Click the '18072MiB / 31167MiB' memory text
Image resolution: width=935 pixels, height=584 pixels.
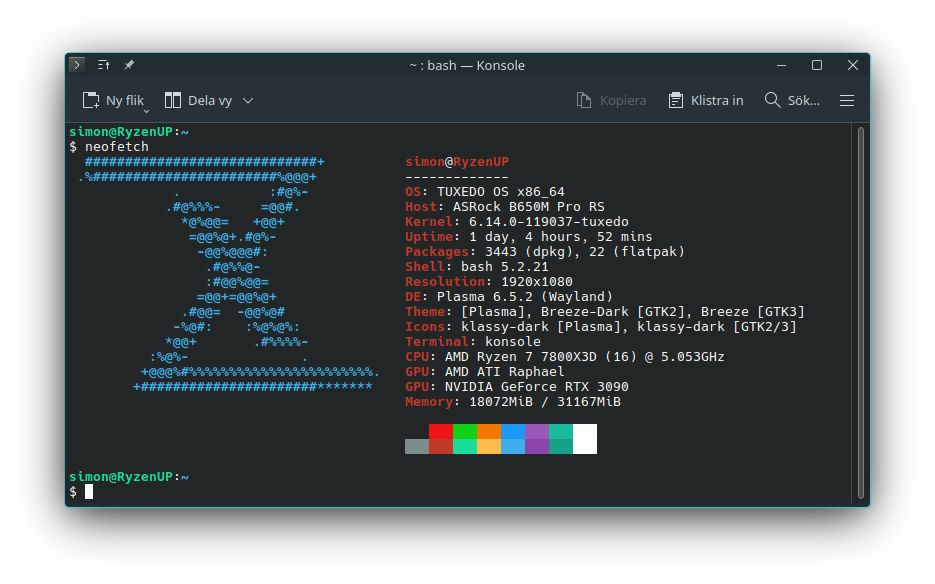tap(545, 401)
